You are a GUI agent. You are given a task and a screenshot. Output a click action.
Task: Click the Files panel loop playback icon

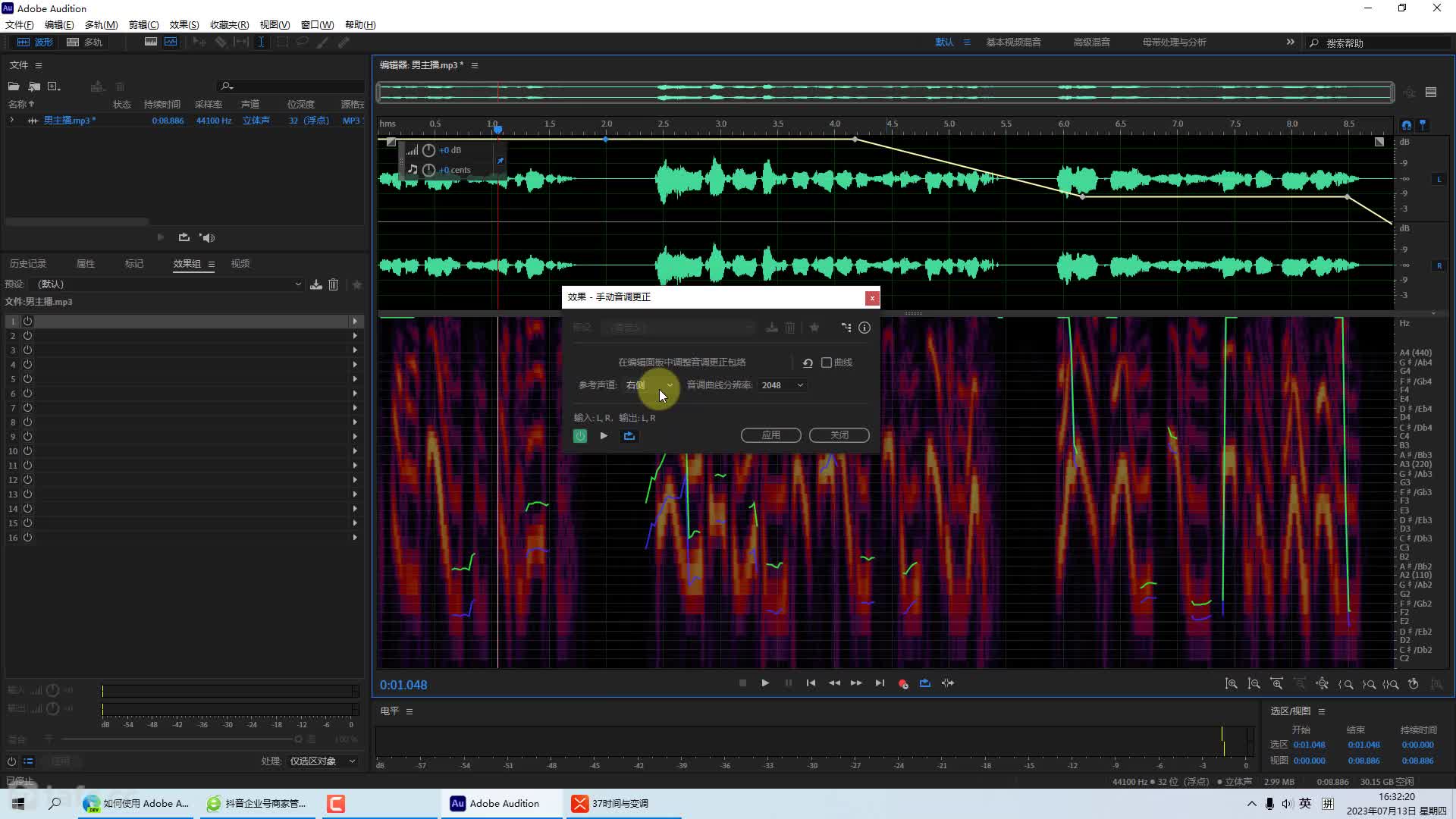point(184,237)
